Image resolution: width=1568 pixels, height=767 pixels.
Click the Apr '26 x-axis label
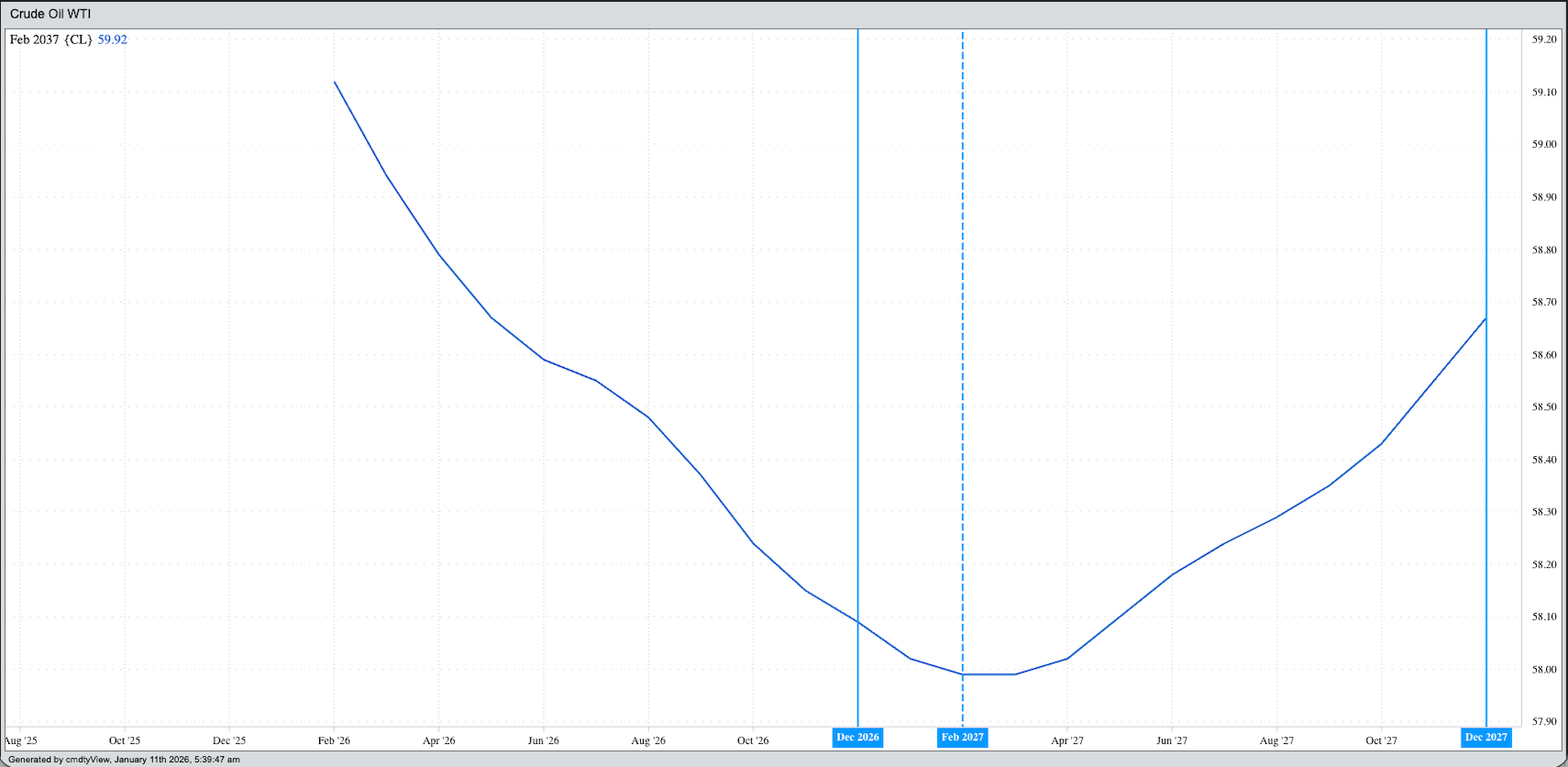point(438,740)
